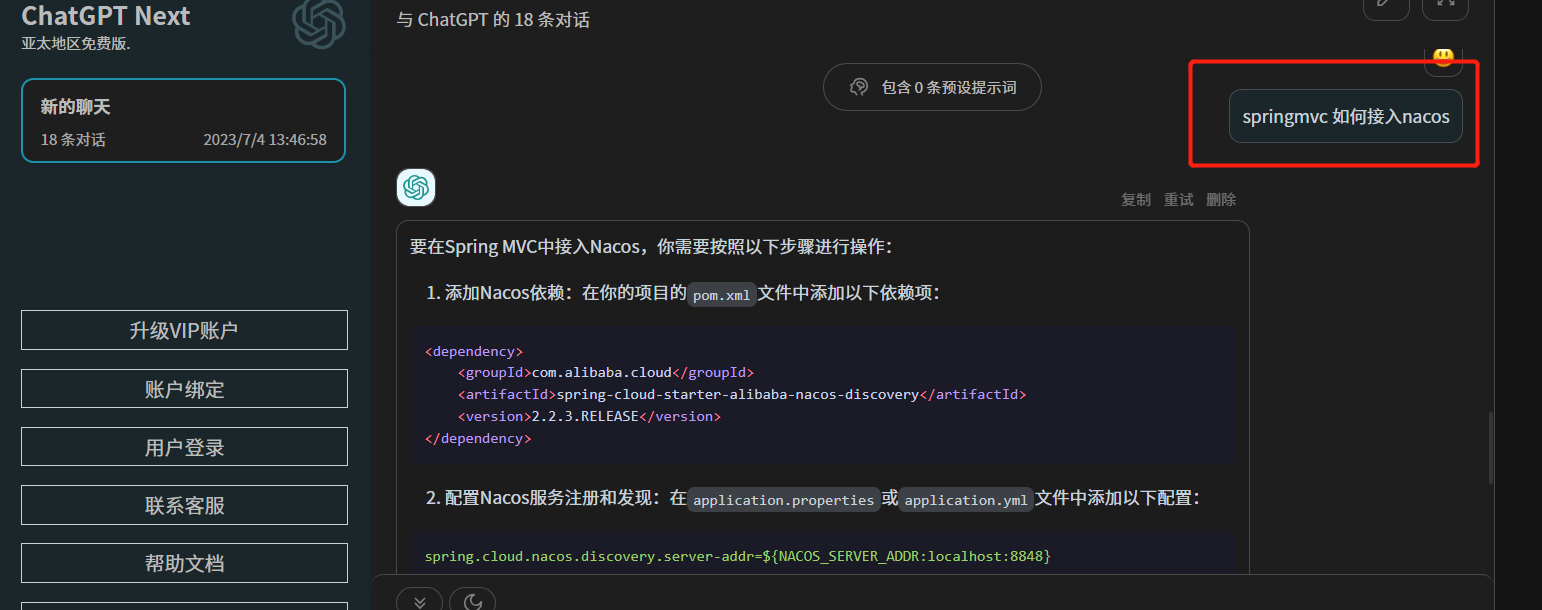Click the 18 条对话 count in the chat card
This screenshot has width=1542, height=610.
tap(73, 140)
